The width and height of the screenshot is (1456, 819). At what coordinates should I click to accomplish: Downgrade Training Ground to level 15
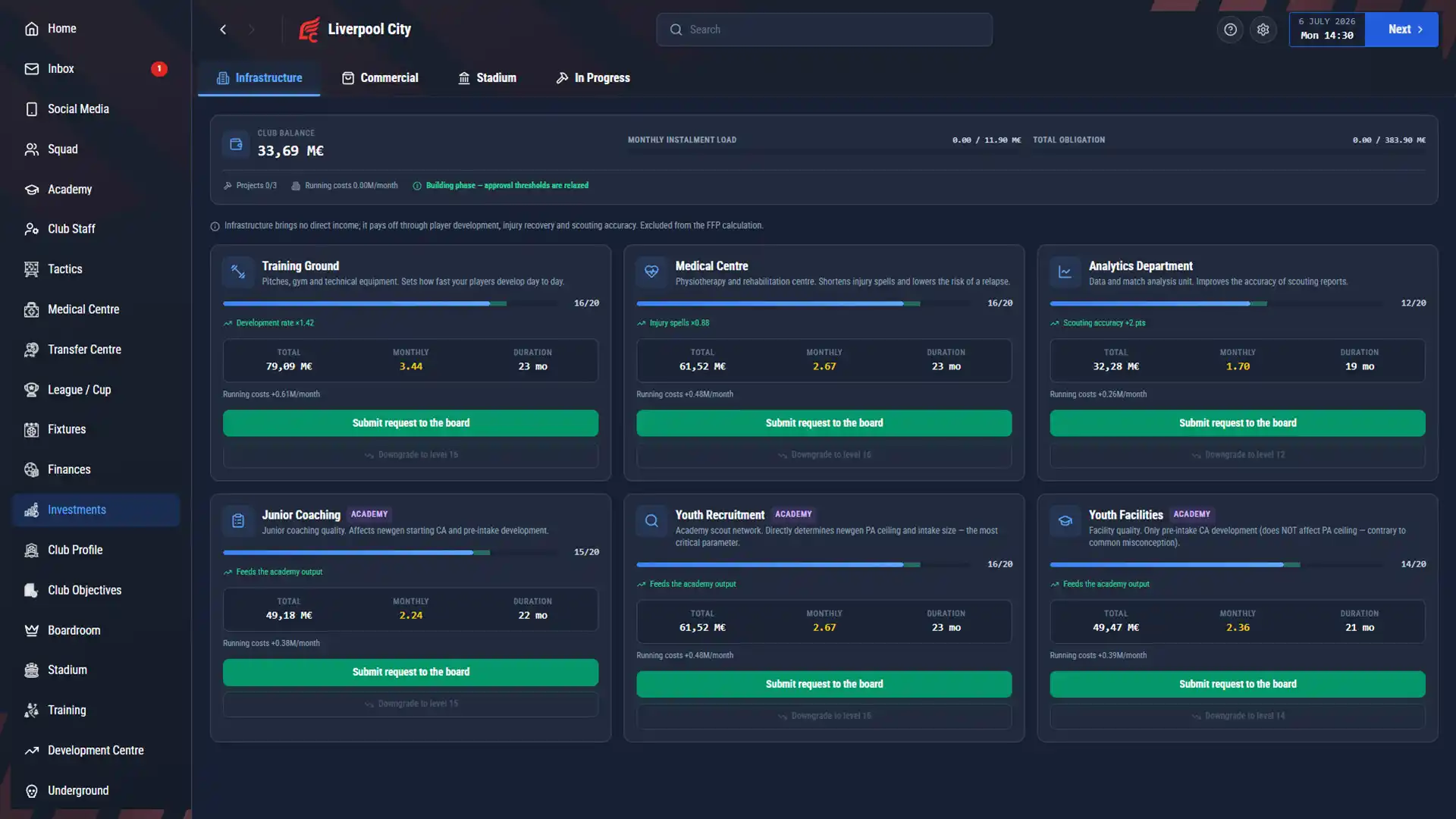coord(410,455)
